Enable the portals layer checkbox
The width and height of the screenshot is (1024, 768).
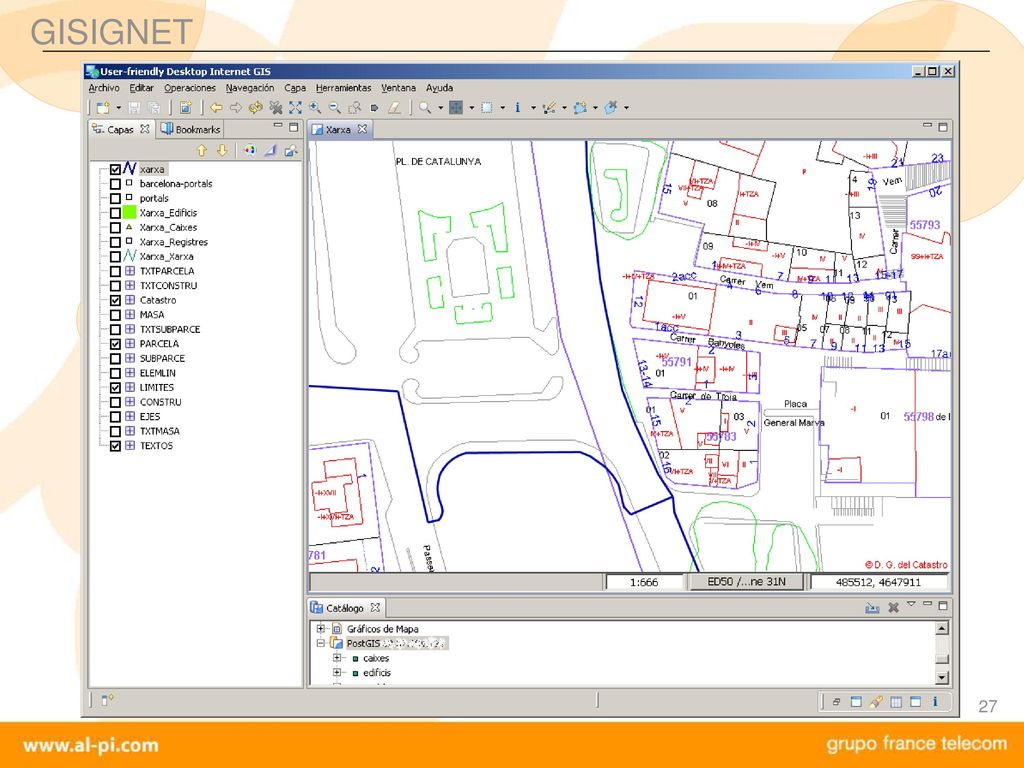click(x=115, y=199)
